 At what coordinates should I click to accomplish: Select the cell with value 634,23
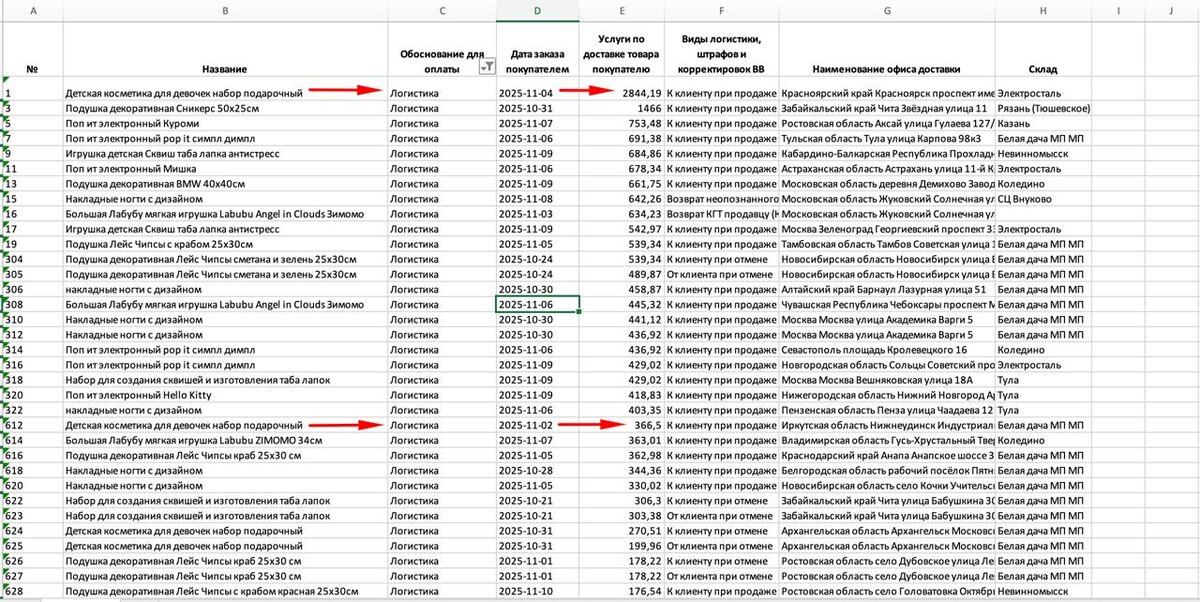pyautogui.click(x=621, y=213)
